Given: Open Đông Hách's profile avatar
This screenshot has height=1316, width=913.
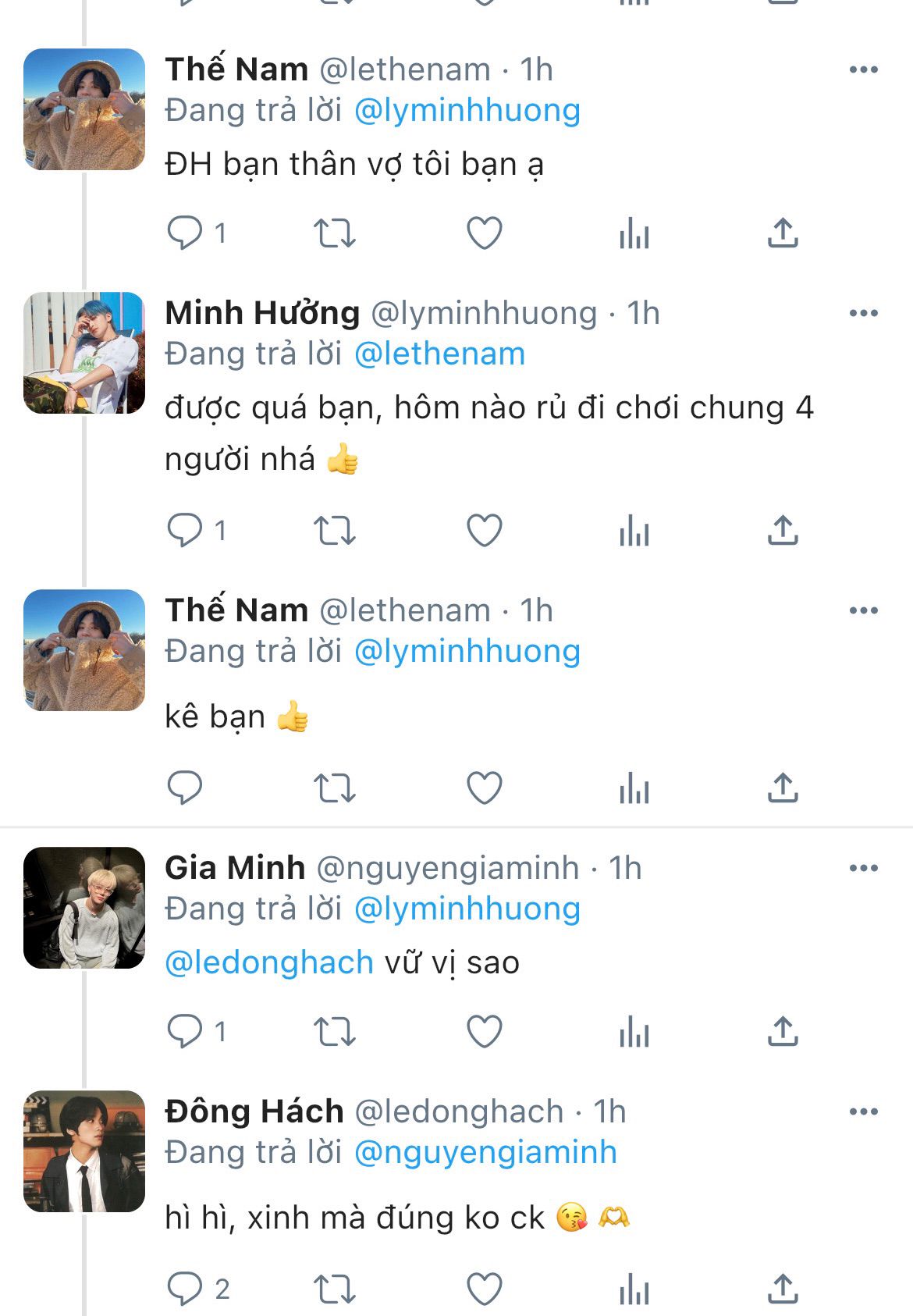Looking at the screenshot, I should coord(84,1151).
